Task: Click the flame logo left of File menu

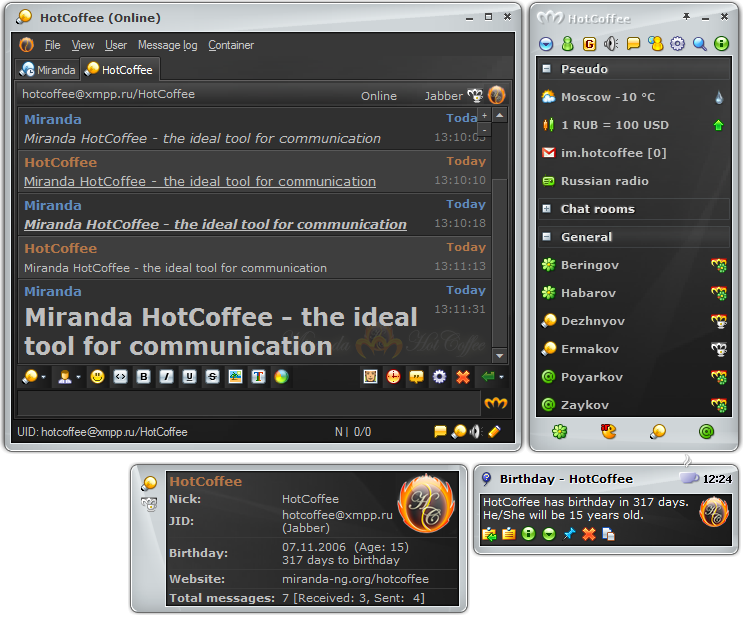Action: coord(27,45)
